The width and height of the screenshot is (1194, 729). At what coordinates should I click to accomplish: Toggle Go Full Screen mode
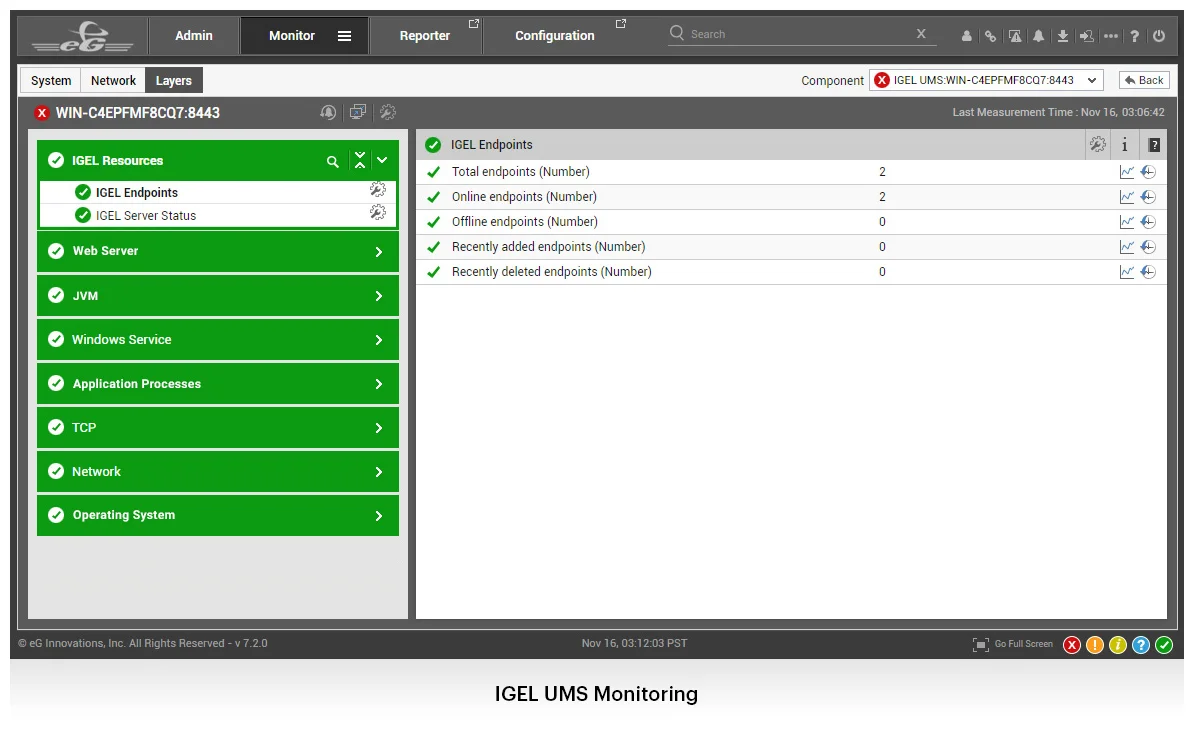1013,644
